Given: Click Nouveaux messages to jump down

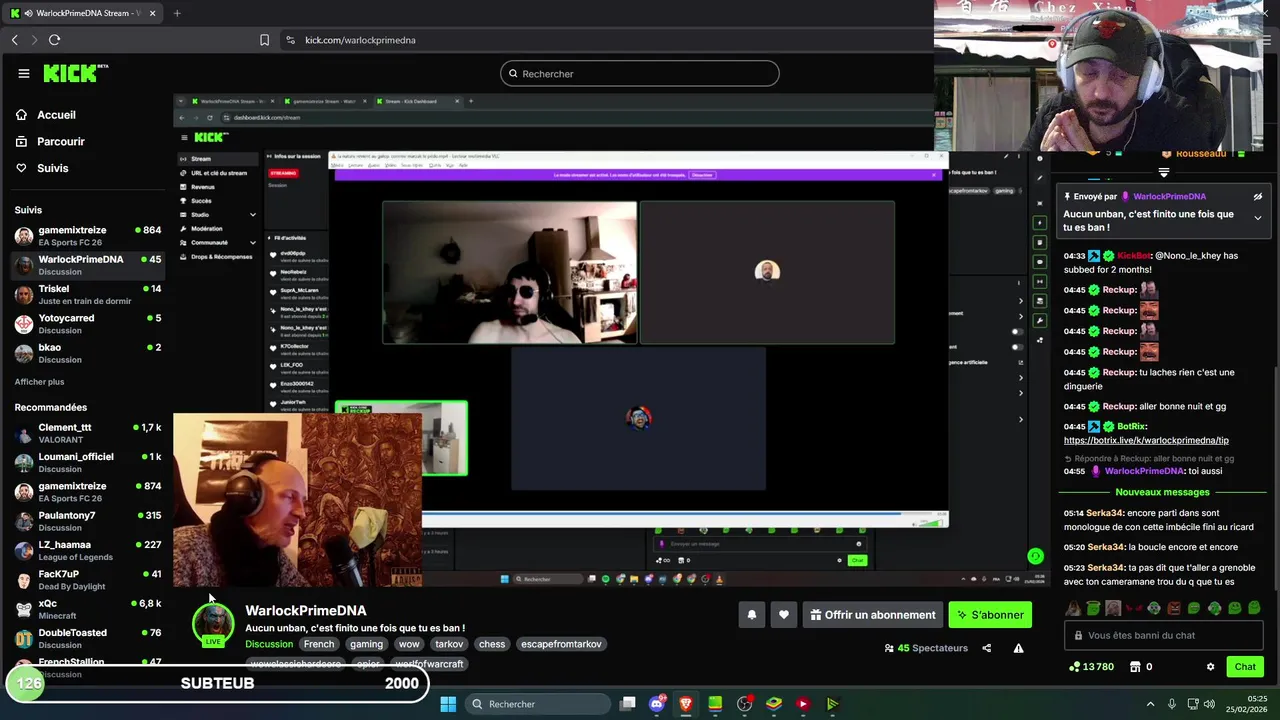Looking at the screenshot, I should pyautogui.click(x=1162, y=492).
